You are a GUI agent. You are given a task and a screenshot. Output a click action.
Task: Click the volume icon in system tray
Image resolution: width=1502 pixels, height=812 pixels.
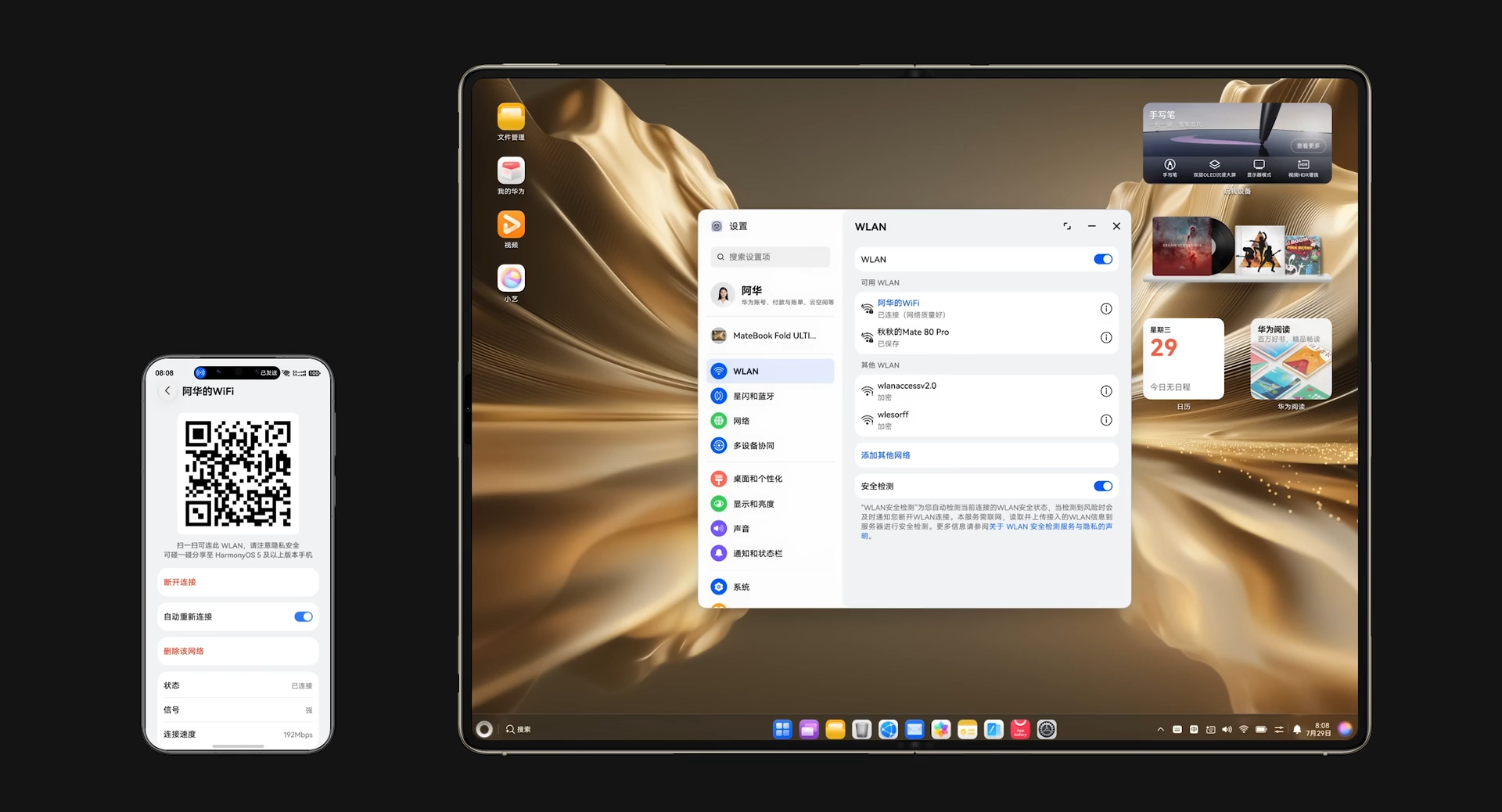point(1227,729)
